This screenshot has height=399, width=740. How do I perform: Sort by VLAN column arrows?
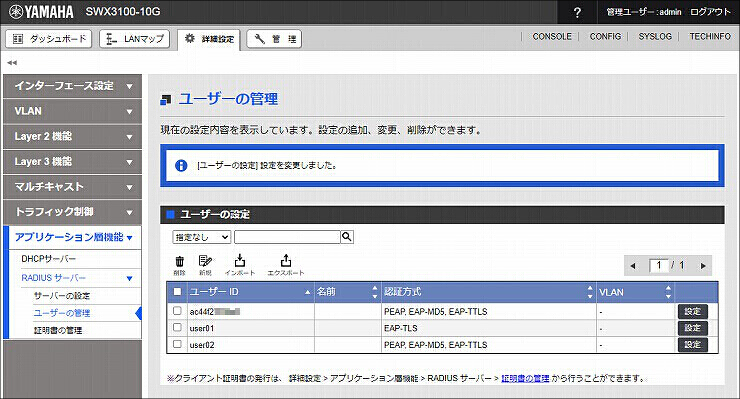coord(668,292)
